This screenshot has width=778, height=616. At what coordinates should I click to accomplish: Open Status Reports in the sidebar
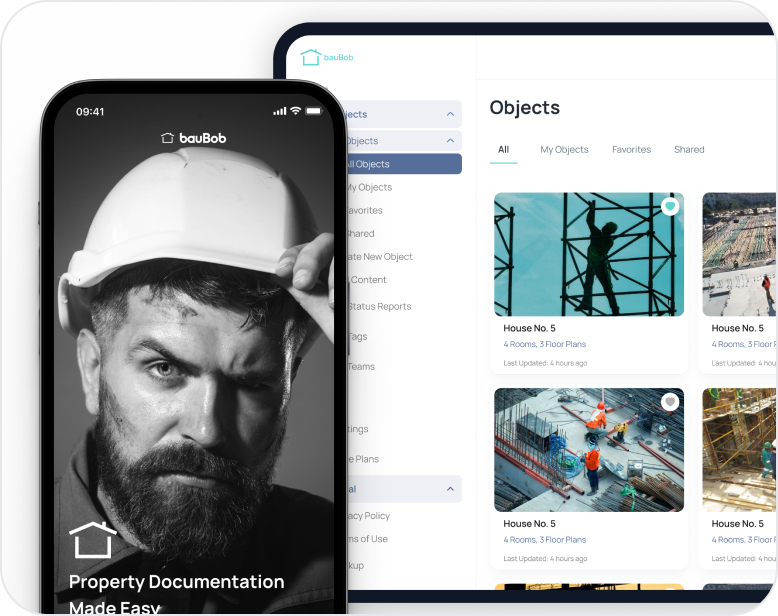pos(379,307)
